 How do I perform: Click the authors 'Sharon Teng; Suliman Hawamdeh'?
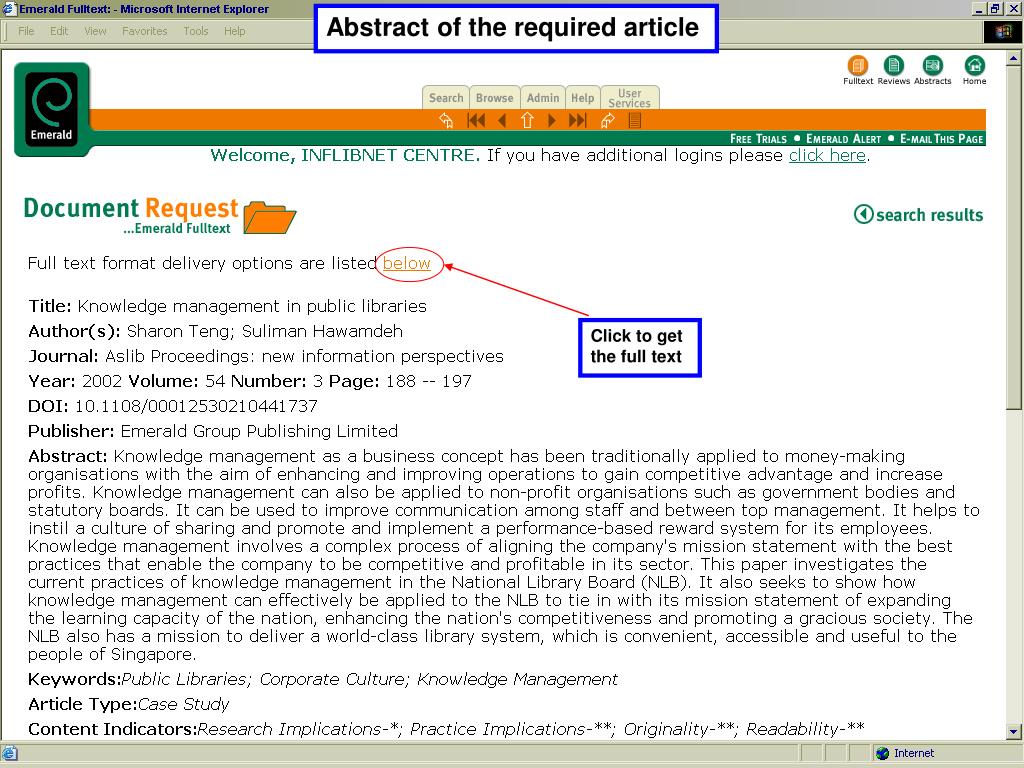point(264,331)
